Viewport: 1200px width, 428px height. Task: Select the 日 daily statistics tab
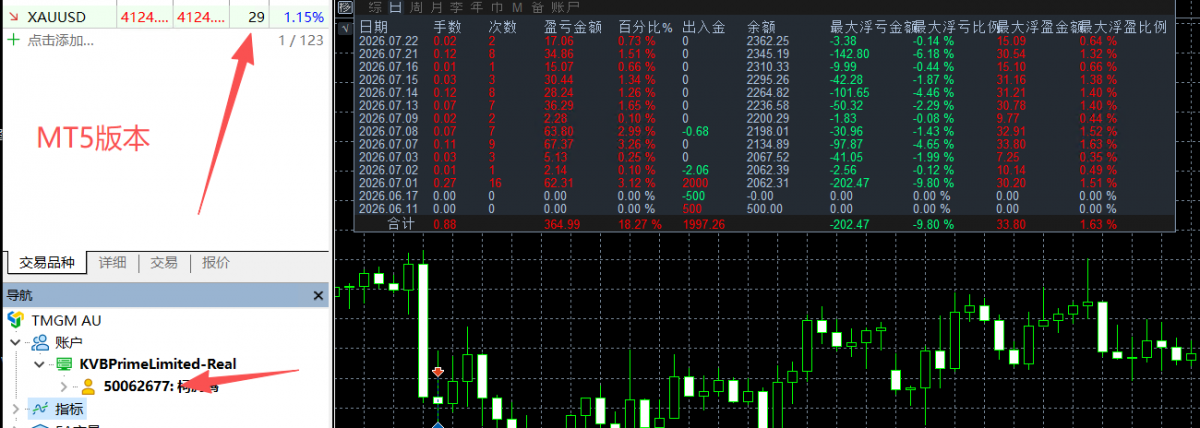click(x=395, y=8)
